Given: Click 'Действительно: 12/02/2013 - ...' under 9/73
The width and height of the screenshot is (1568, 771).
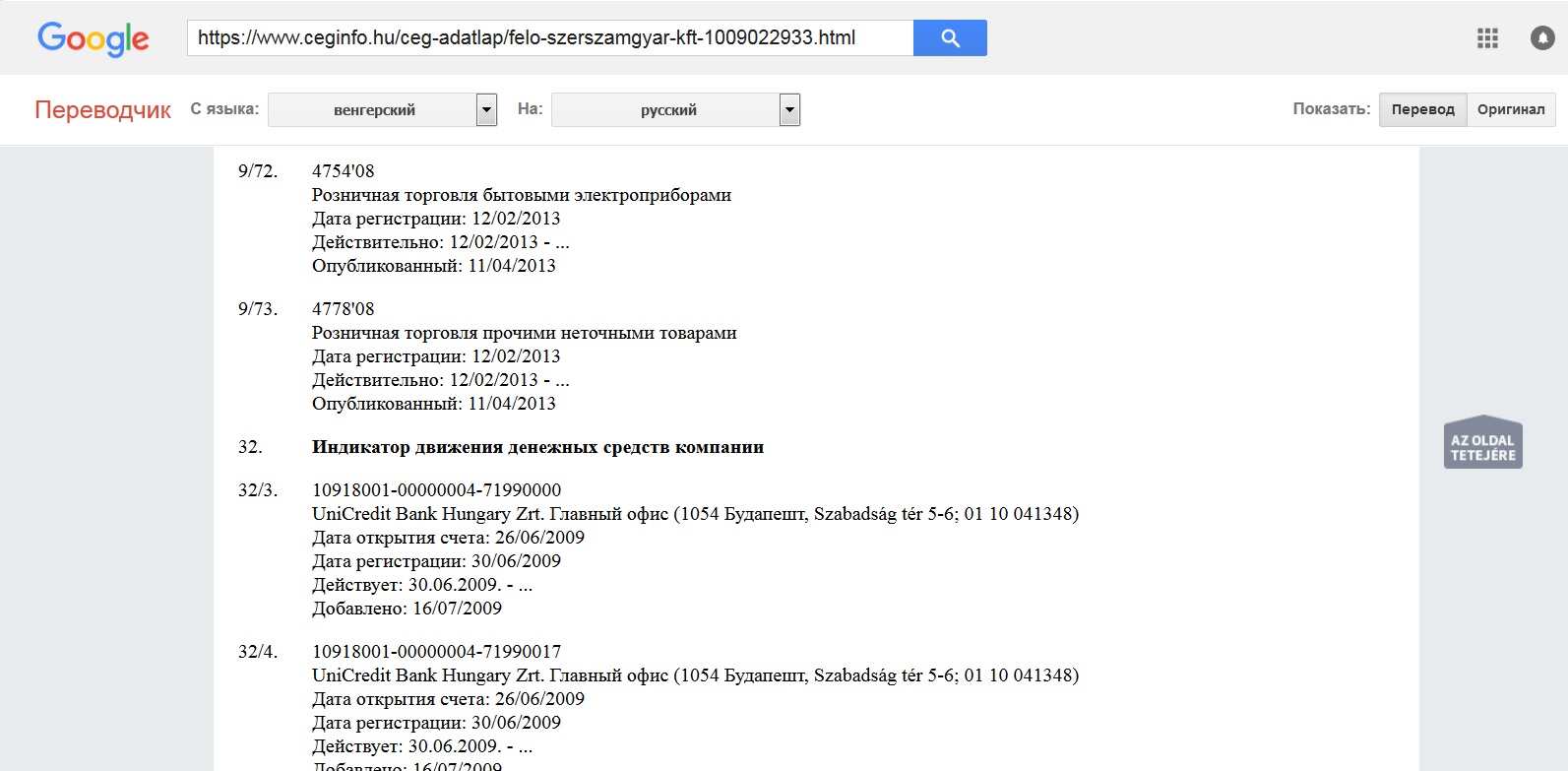Looking at the screenshot, I should (x=440, y=380).
